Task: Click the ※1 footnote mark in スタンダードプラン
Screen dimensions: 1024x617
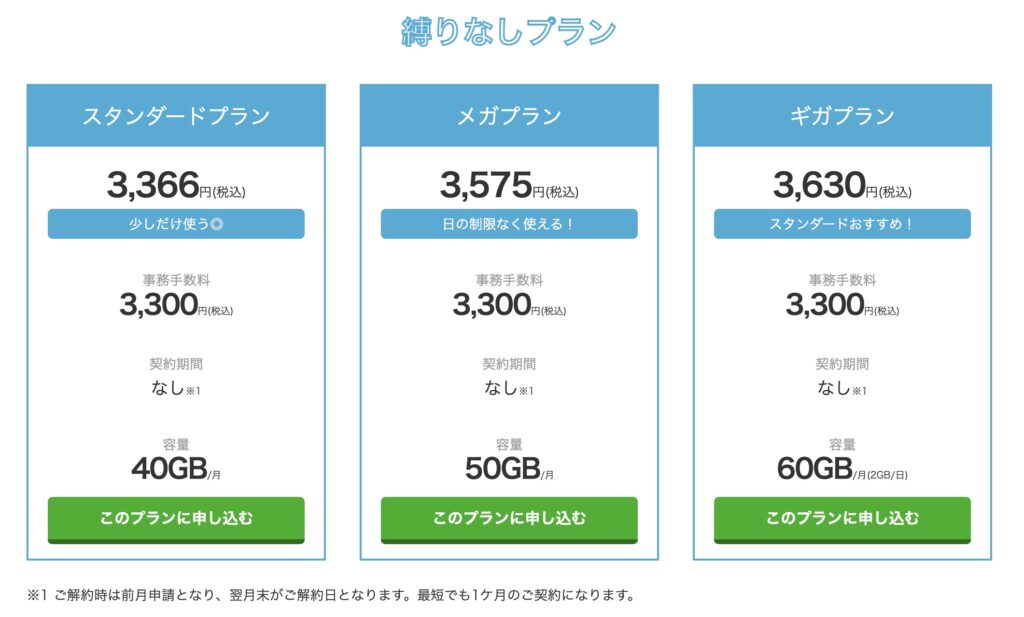Action: tap(193, 391)
